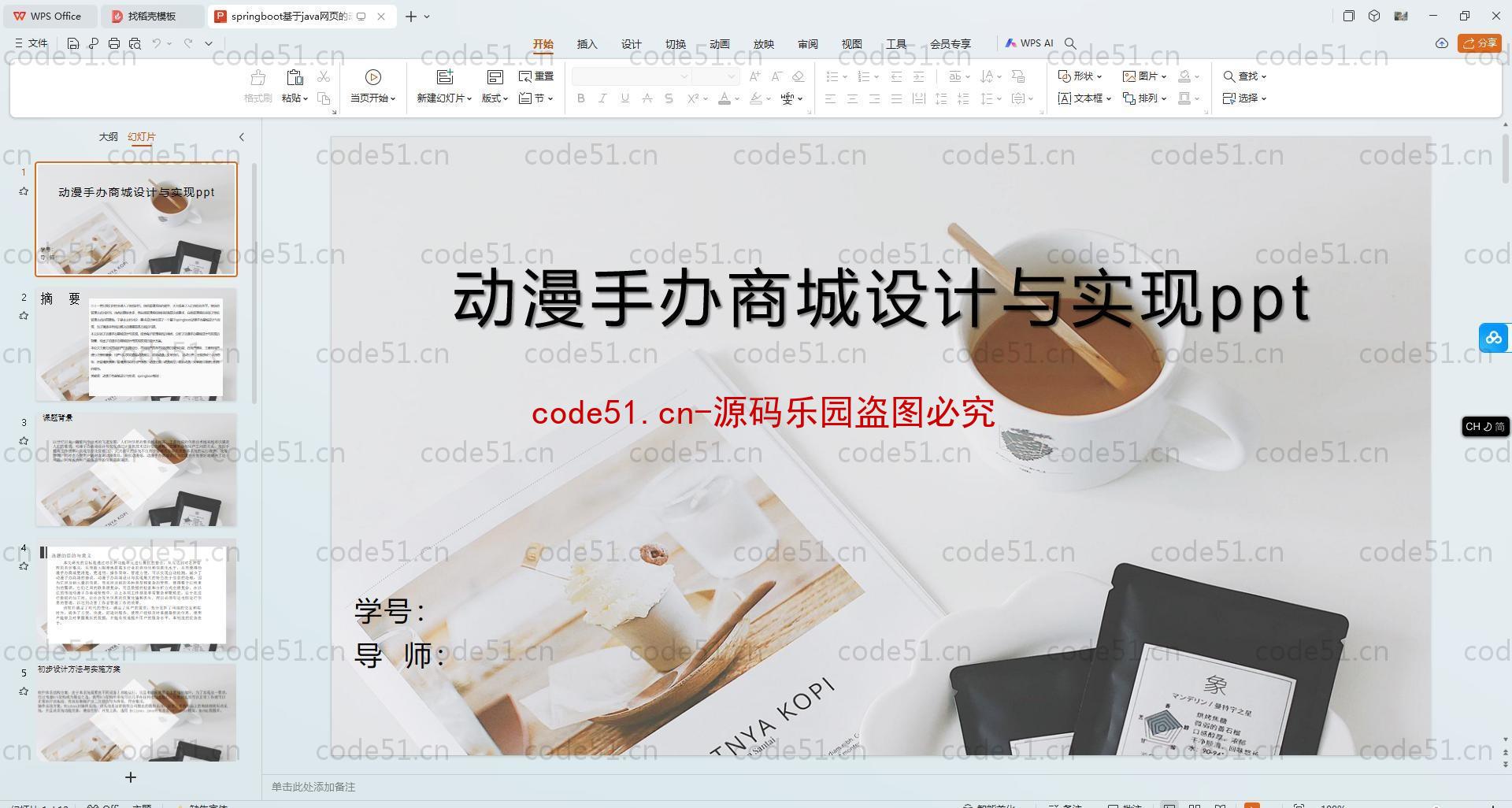This screenshot has width=1512, height=808.
Task: Click the Save icon in quick toolbar
Action: [73, 43]
